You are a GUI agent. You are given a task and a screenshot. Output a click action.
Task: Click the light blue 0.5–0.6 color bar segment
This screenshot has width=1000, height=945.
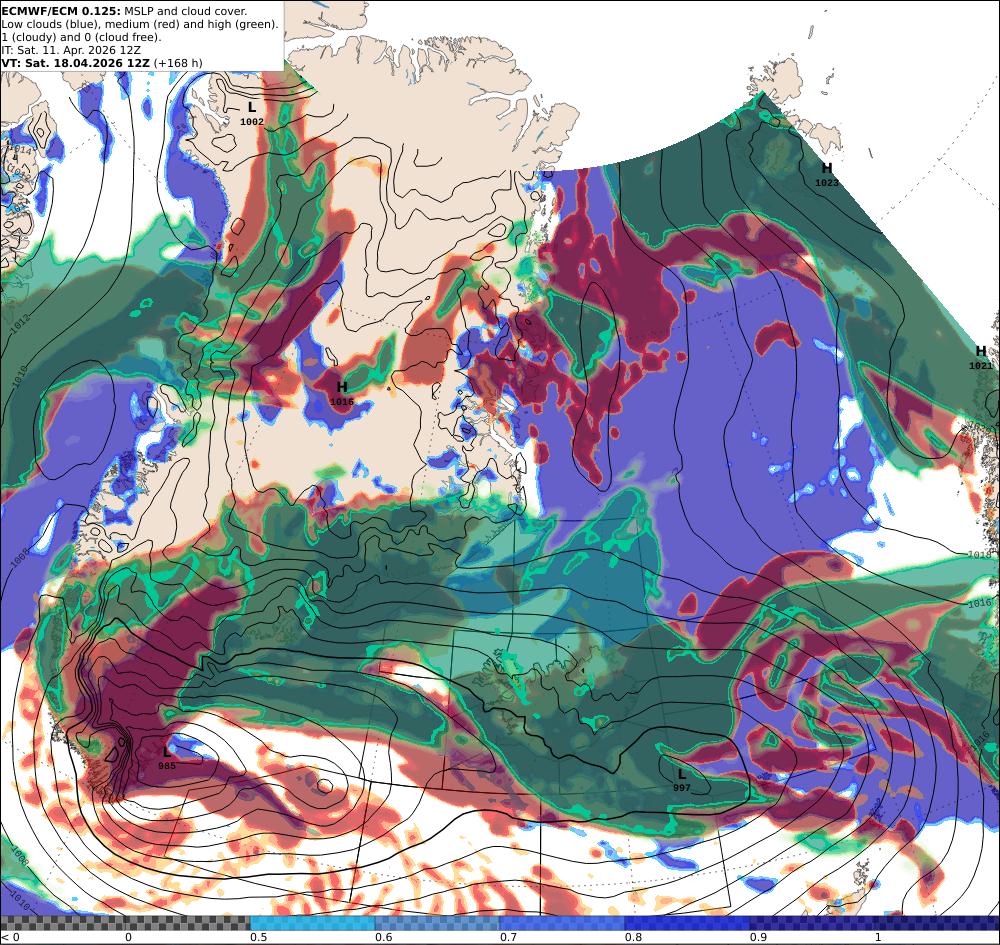point(312,923)
